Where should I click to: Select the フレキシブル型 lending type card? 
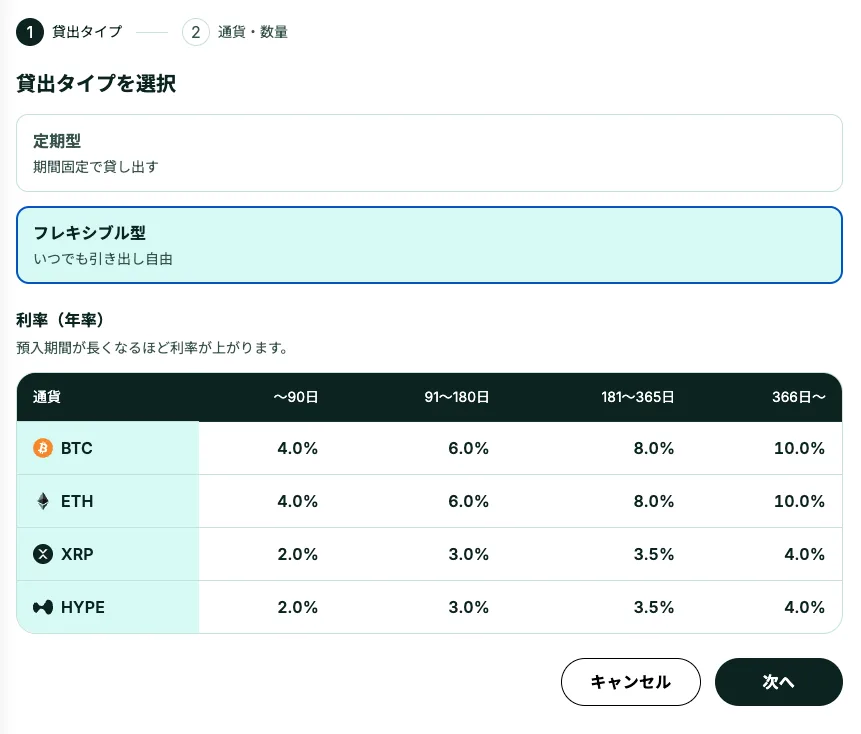[429, 245]
